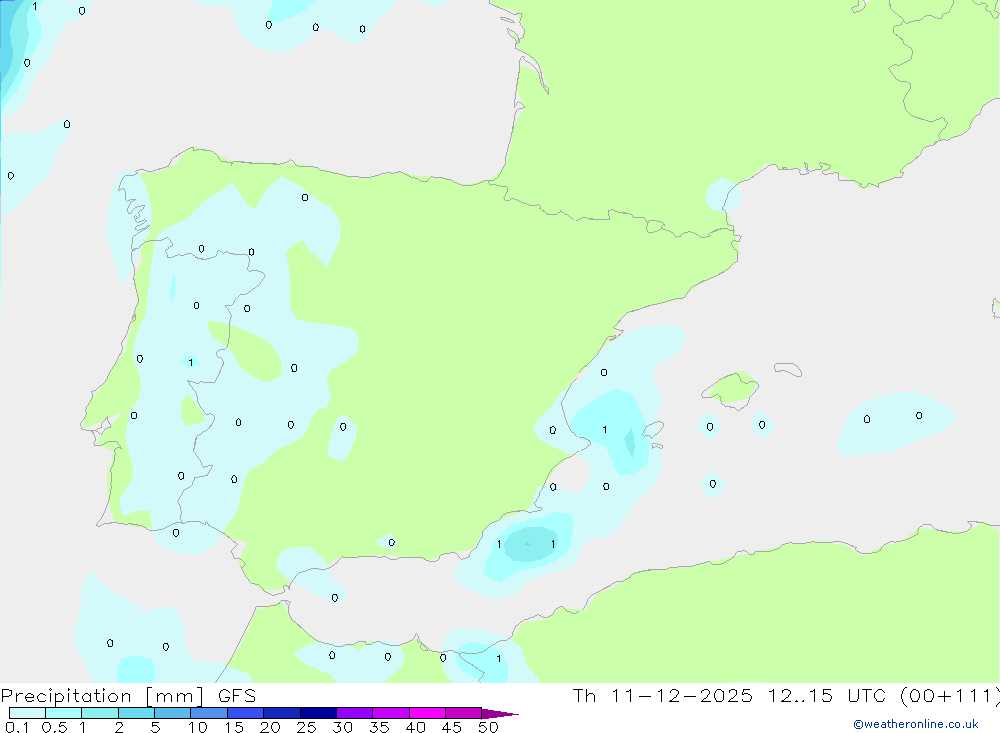The height and width of the screenshot is (733, 1000).
Task: Click the "35" legend scale label
Action: pyautogui.click(x=379, y=727)
